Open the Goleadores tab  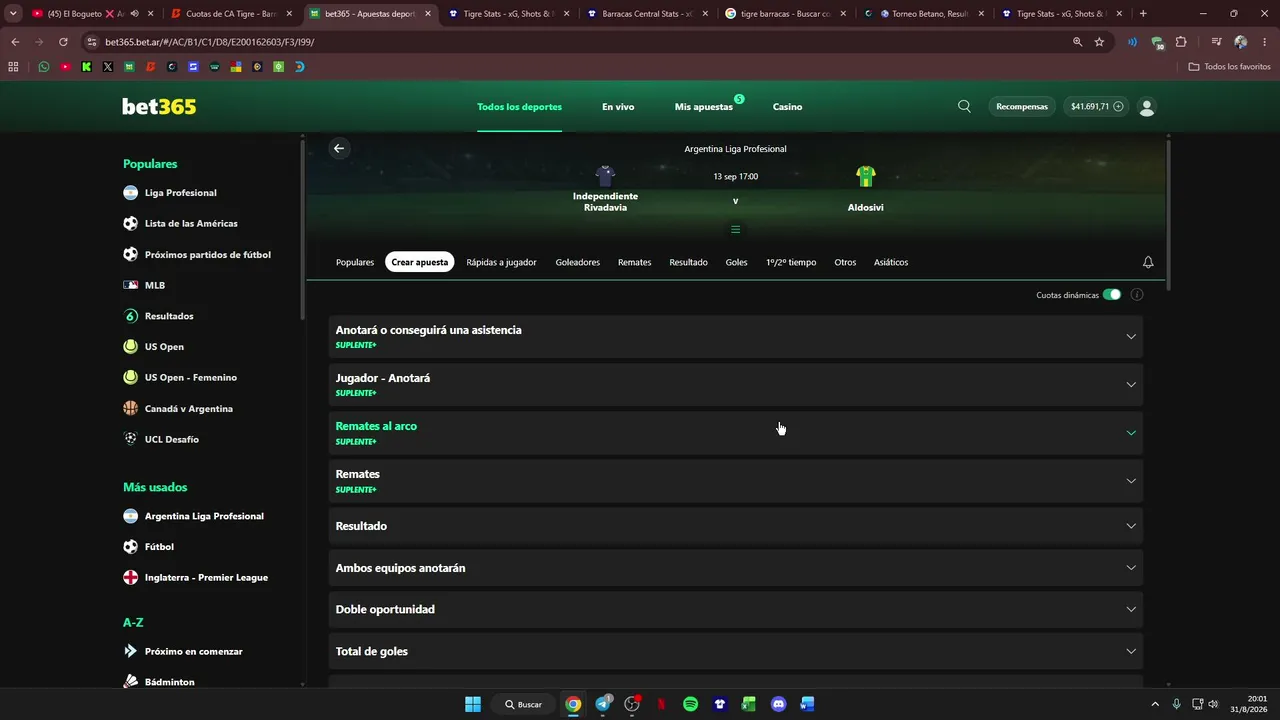pyautogui.click(x=578, y=262)
